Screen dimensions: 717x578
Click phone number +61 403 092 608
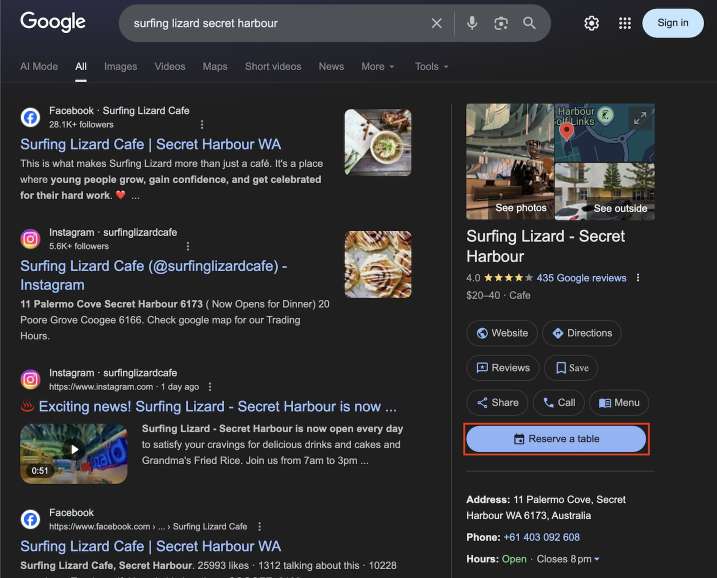tap(541, 537)
